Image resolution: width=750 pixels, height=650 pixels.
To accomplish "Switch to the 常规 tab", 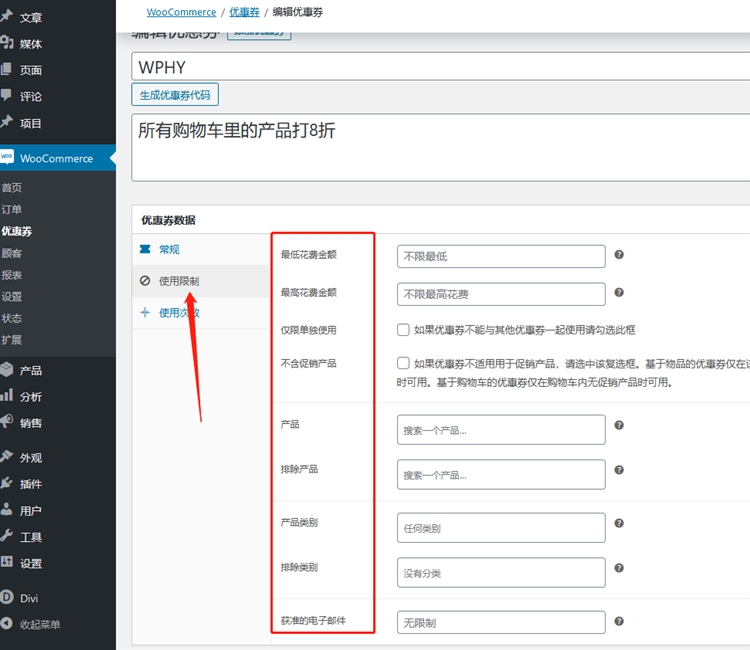I will 201,249.
